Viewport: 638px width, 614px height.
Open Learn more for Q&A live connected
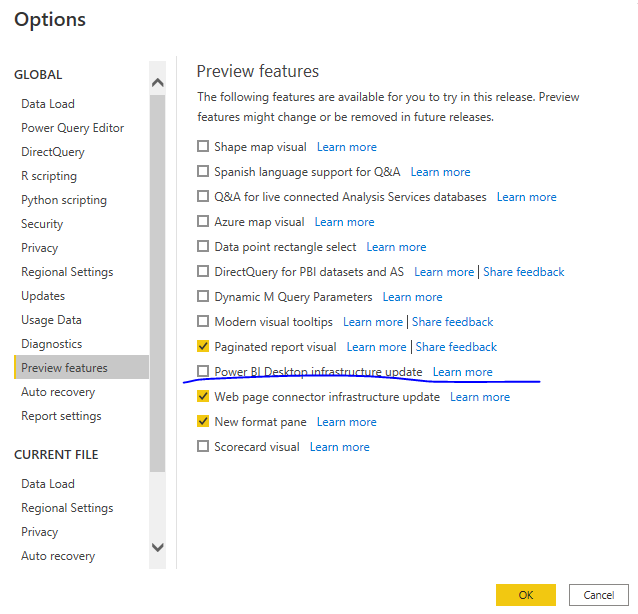point(527,197)
